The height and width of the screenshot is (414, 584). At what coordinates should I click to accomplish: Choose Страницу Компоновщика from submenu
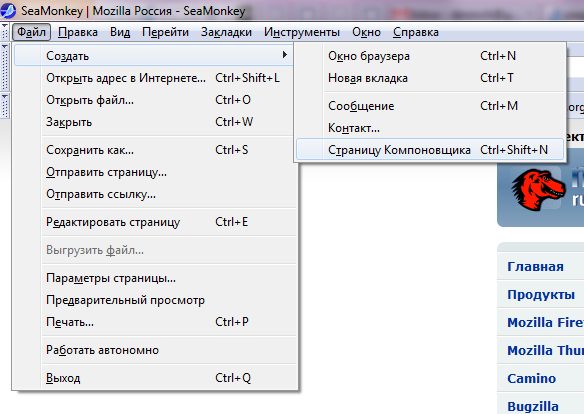(x=430, y=150)
